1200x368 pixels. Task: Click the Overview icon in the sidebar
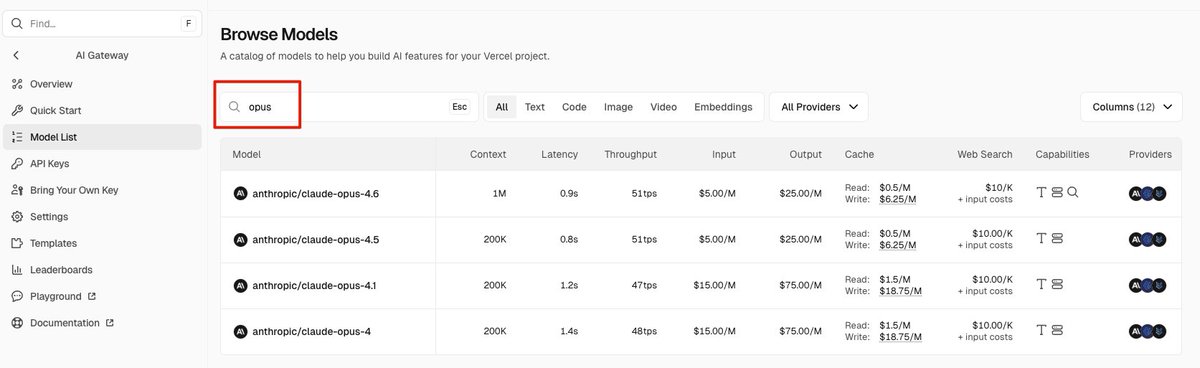[x=17, y=84]
